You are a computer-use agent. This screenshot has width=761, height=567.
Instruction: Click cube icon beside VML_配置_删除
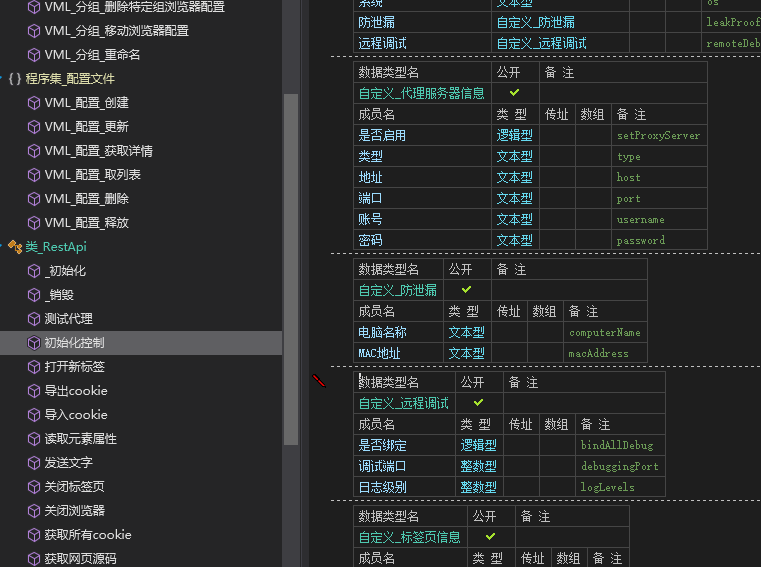tap(33, 199)
